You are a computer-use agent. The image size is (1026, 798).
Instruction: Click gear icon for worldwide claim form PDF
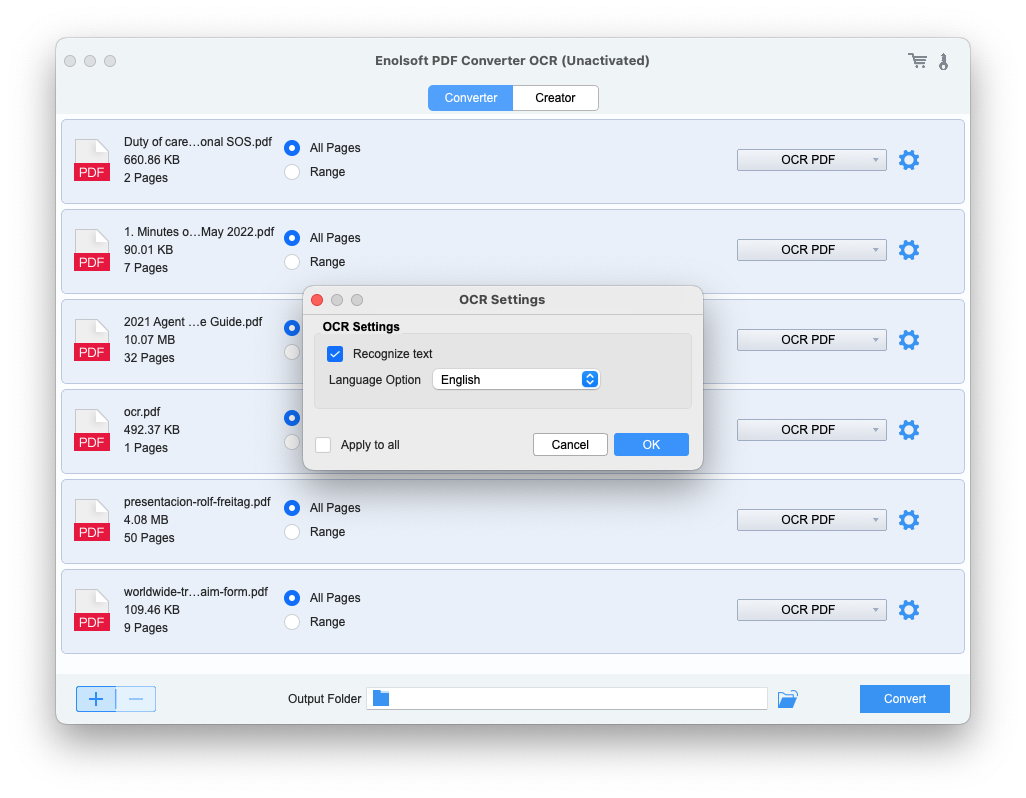pyautogui.click(x=908, y=610)
